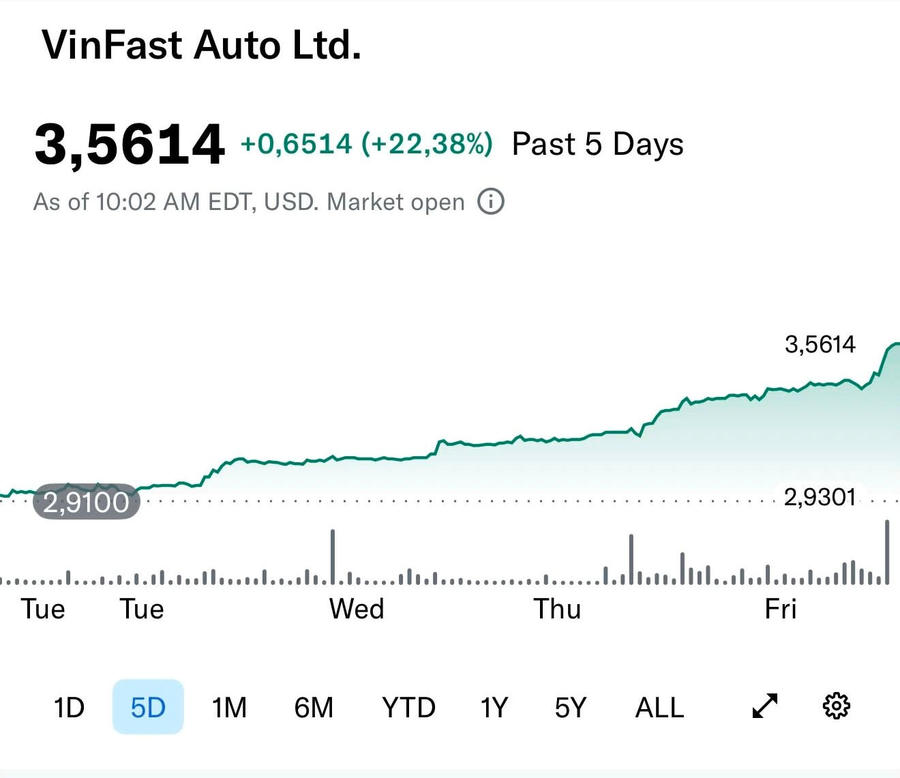Click the Fri marker on the timeline
The width and height of the screenshot is (900, 778).
780,609
